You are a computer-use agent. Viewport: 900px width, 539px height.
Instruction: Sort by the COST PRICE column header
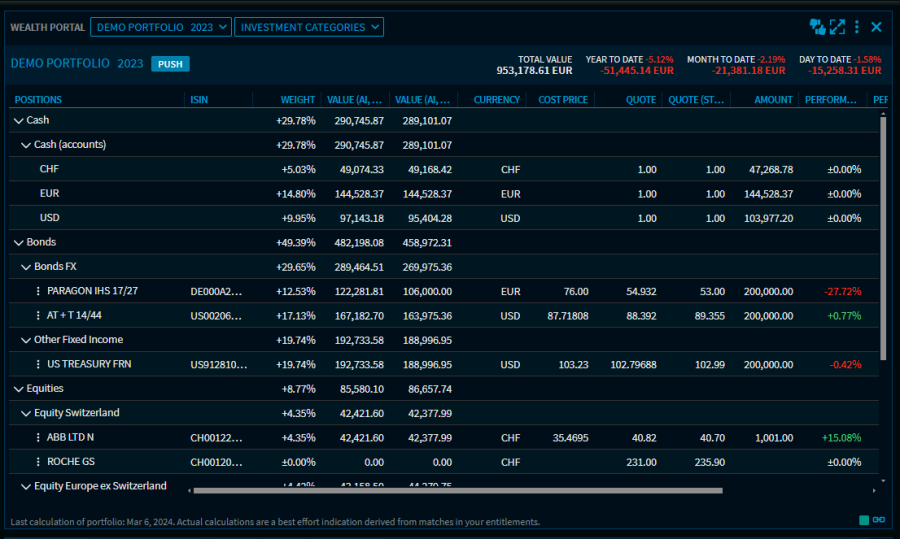[x=562, y=100]
